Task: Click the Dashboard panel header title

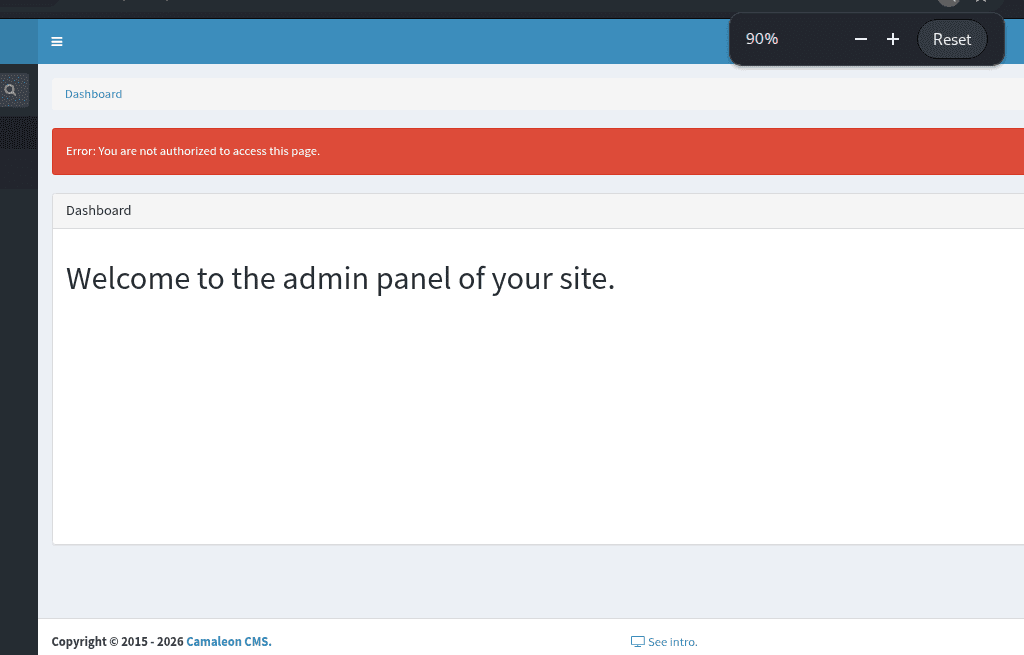Action: pyautogui.click(x=99, y=211)
